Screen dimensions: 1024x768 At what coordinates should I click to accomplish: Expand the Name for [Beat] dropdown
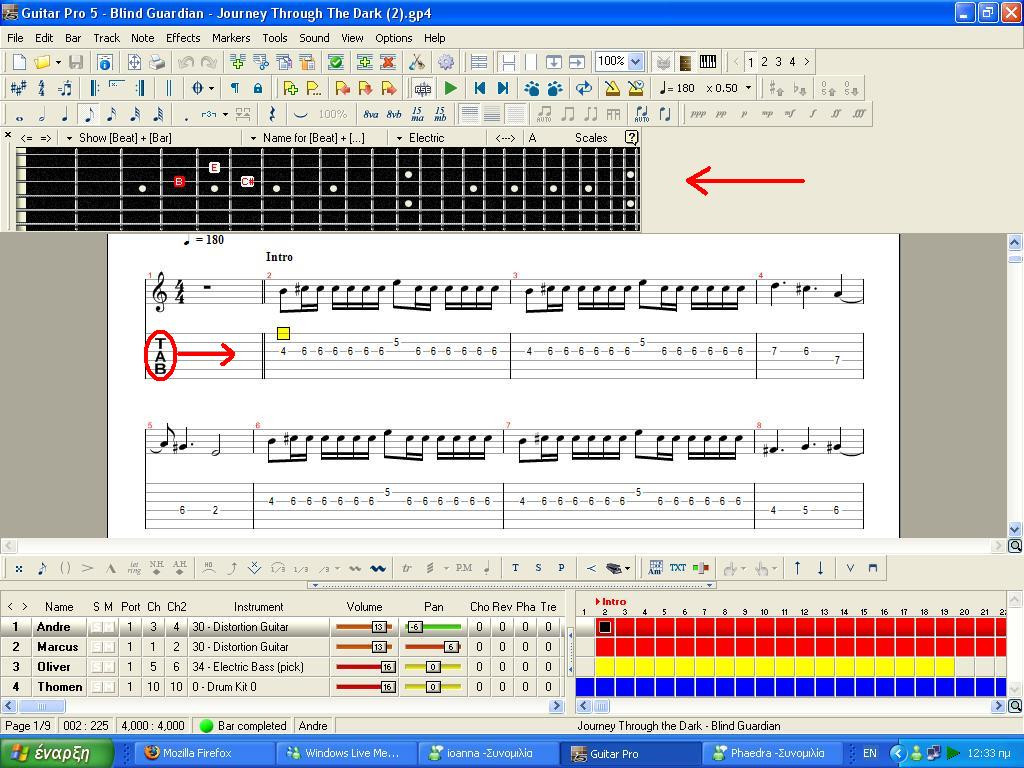click(x=253, y=138)
